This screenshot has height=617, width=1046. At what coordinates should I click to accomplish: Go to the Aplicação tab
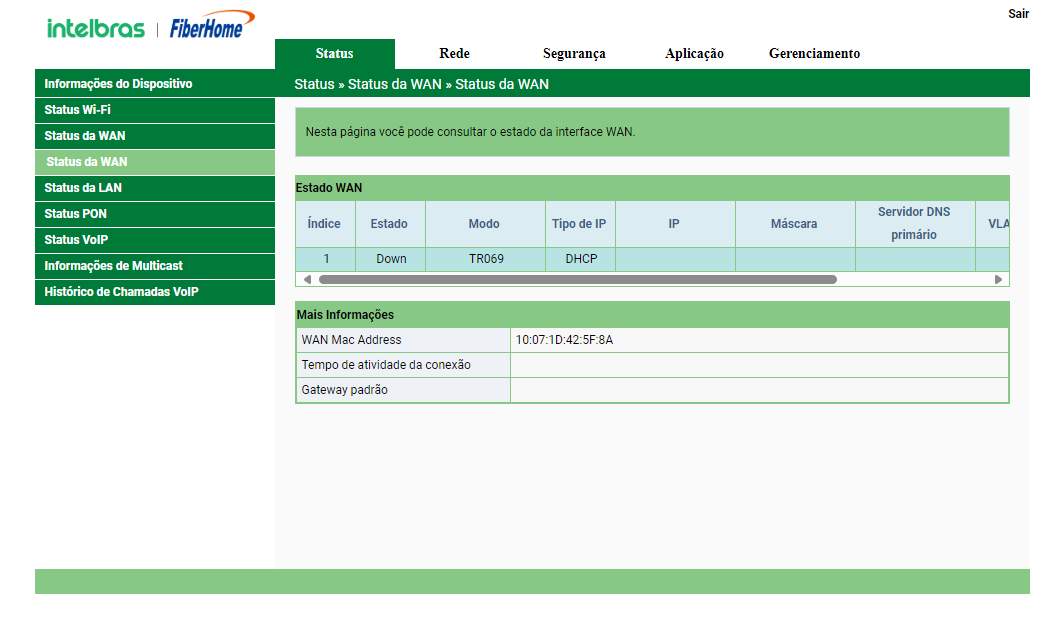coord(694,54)
